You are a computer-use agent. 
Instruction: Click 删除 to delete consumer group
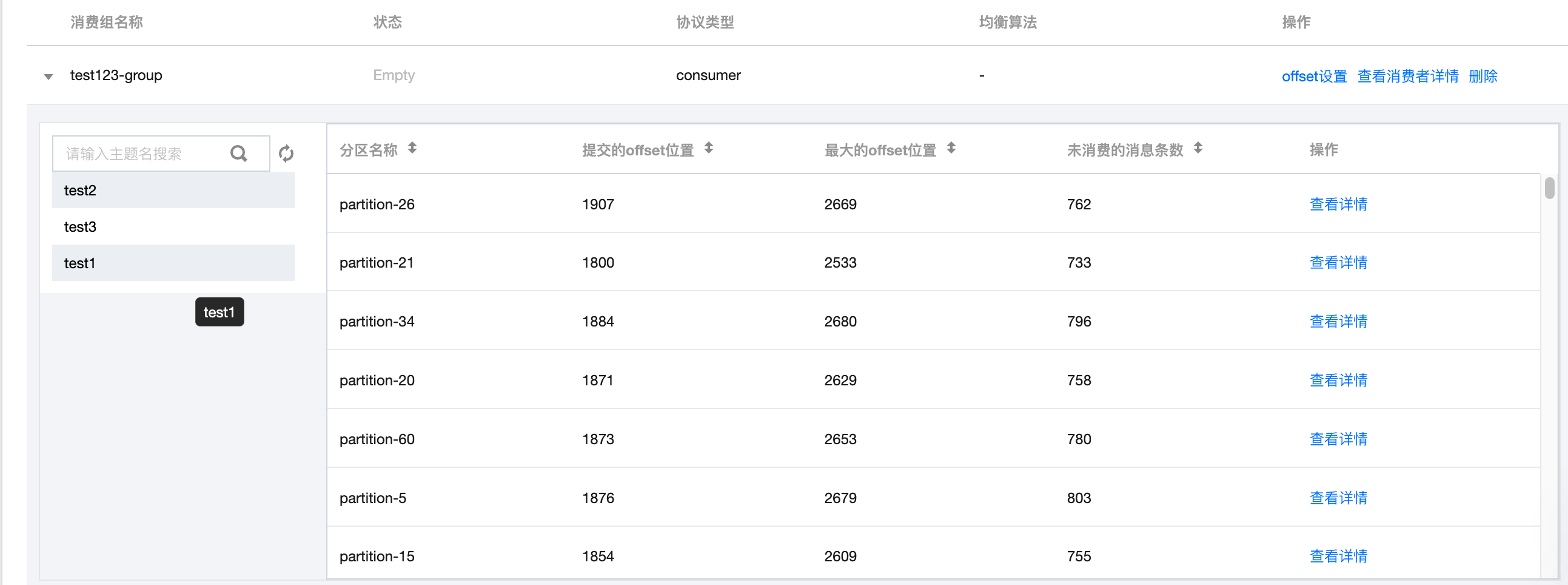1482,76
